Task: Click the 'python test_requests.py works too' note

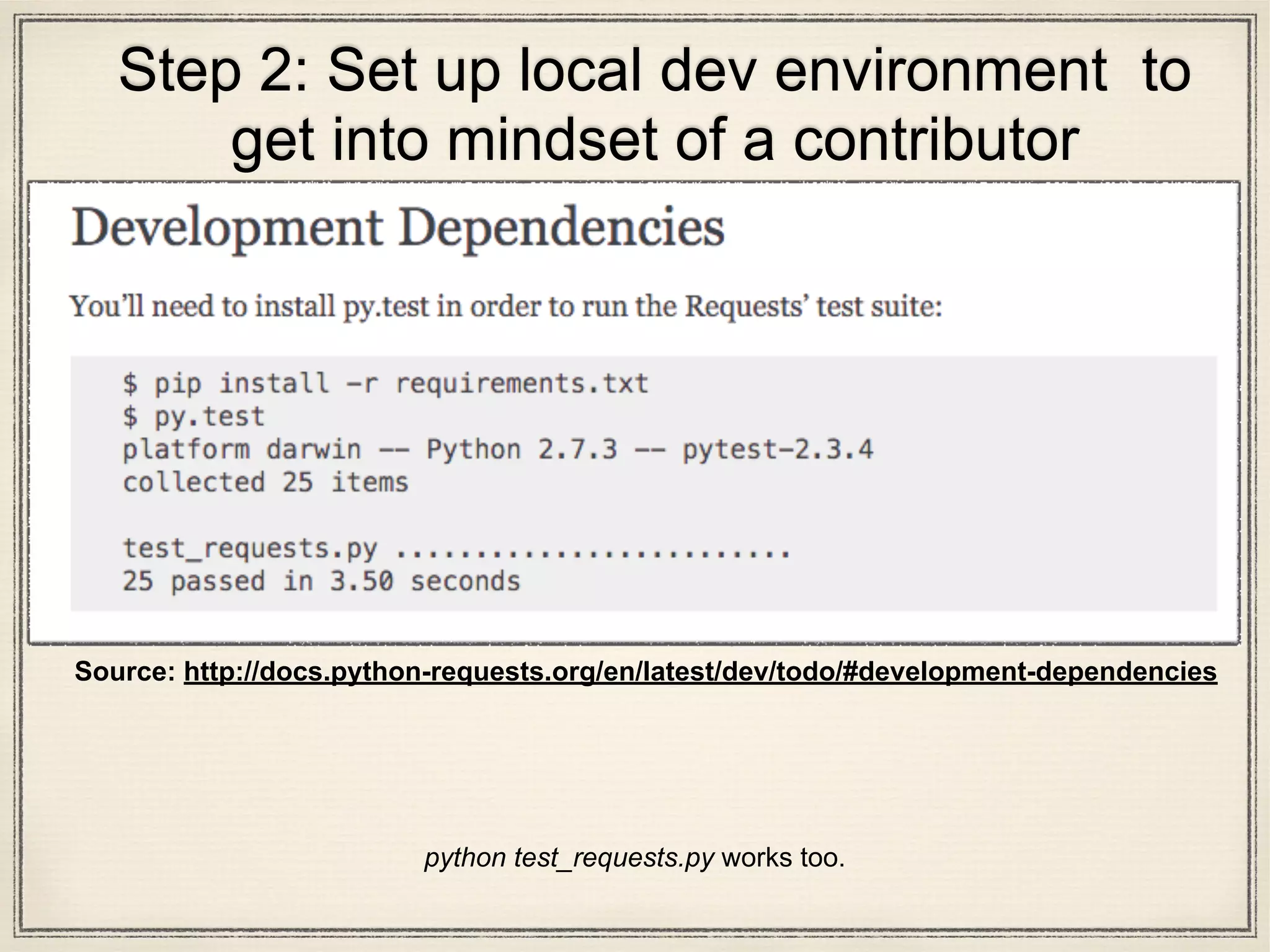Action: coord(634,858)
